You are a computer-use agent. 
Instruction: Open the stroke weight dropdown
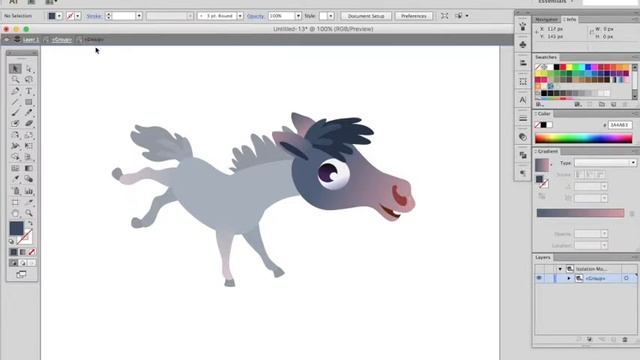pyautogui.click(x=139, y=16)
